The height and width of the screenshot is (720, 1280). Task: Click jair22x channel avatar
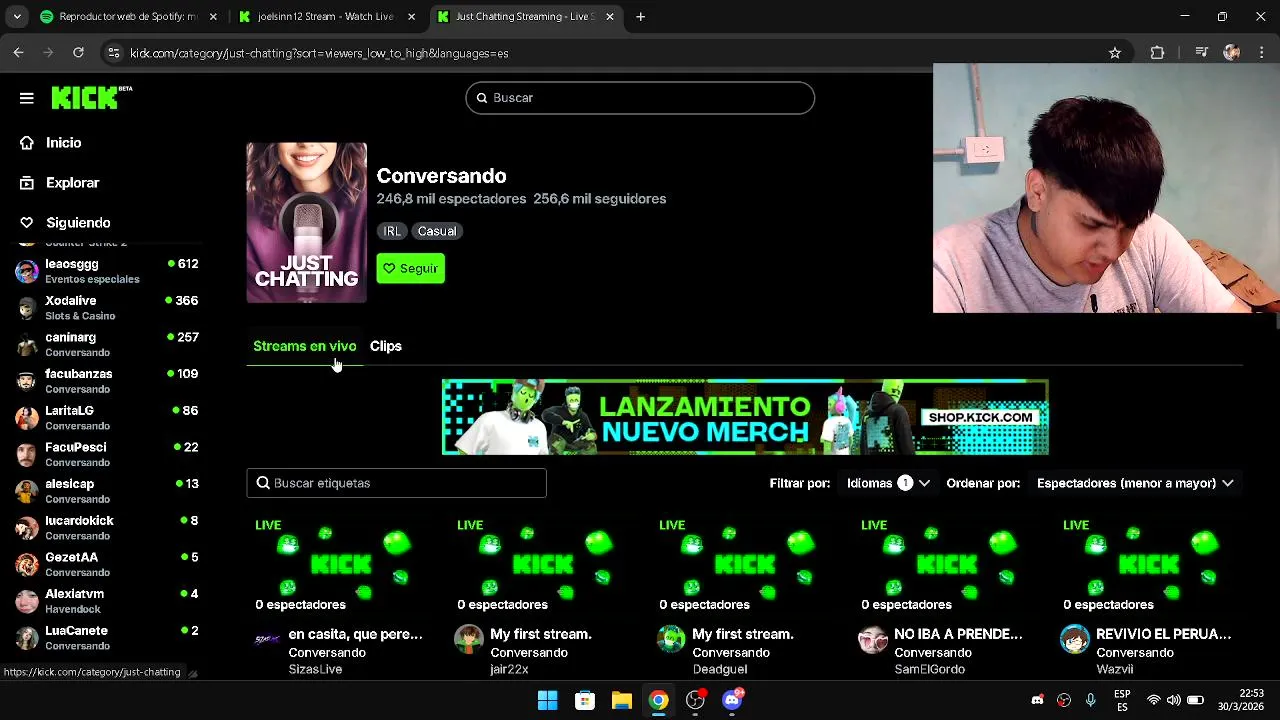(469, 639)
